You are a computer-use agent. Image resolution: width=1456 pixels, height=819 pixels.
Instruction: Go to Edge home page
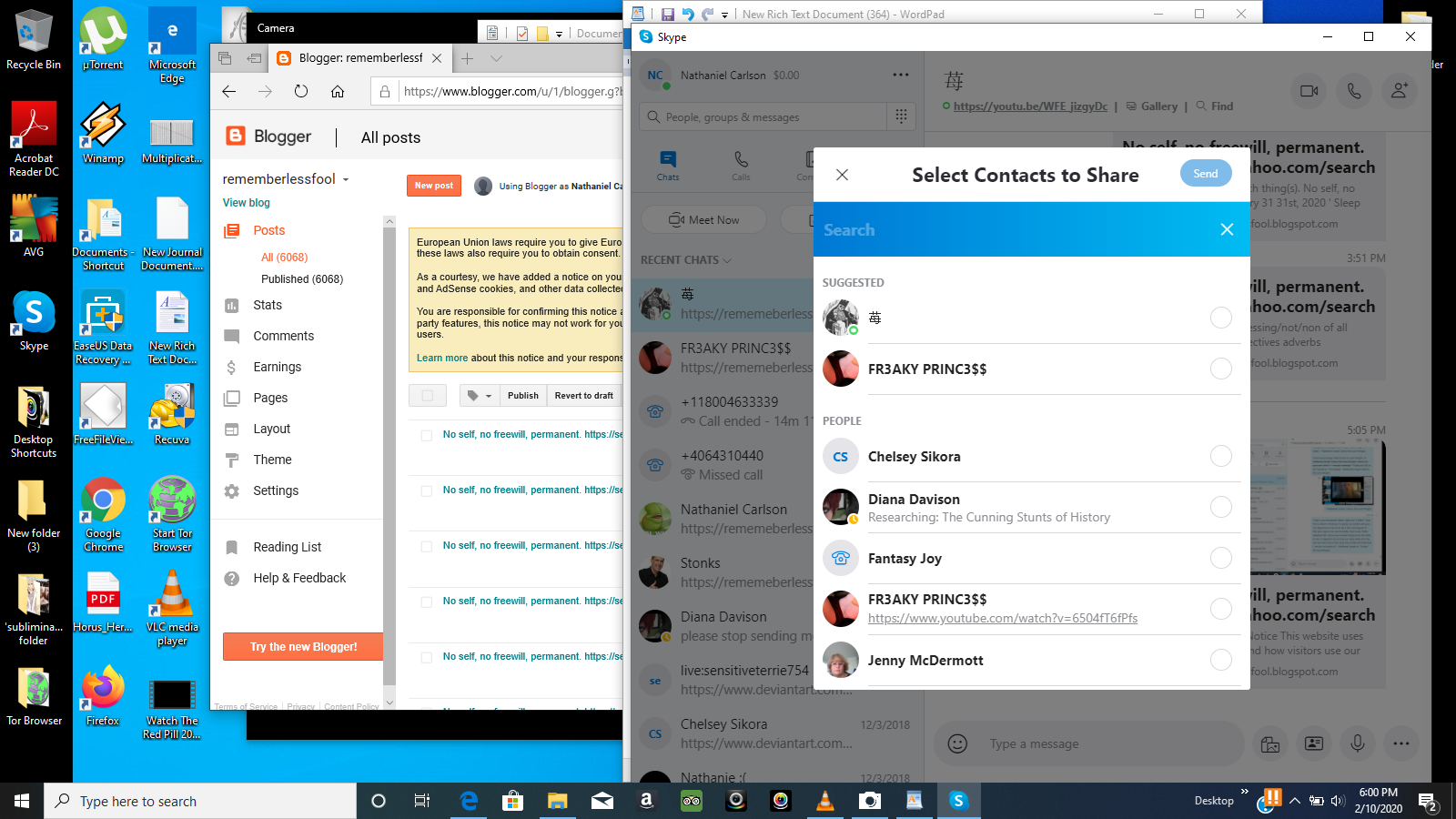coord(338,91)
